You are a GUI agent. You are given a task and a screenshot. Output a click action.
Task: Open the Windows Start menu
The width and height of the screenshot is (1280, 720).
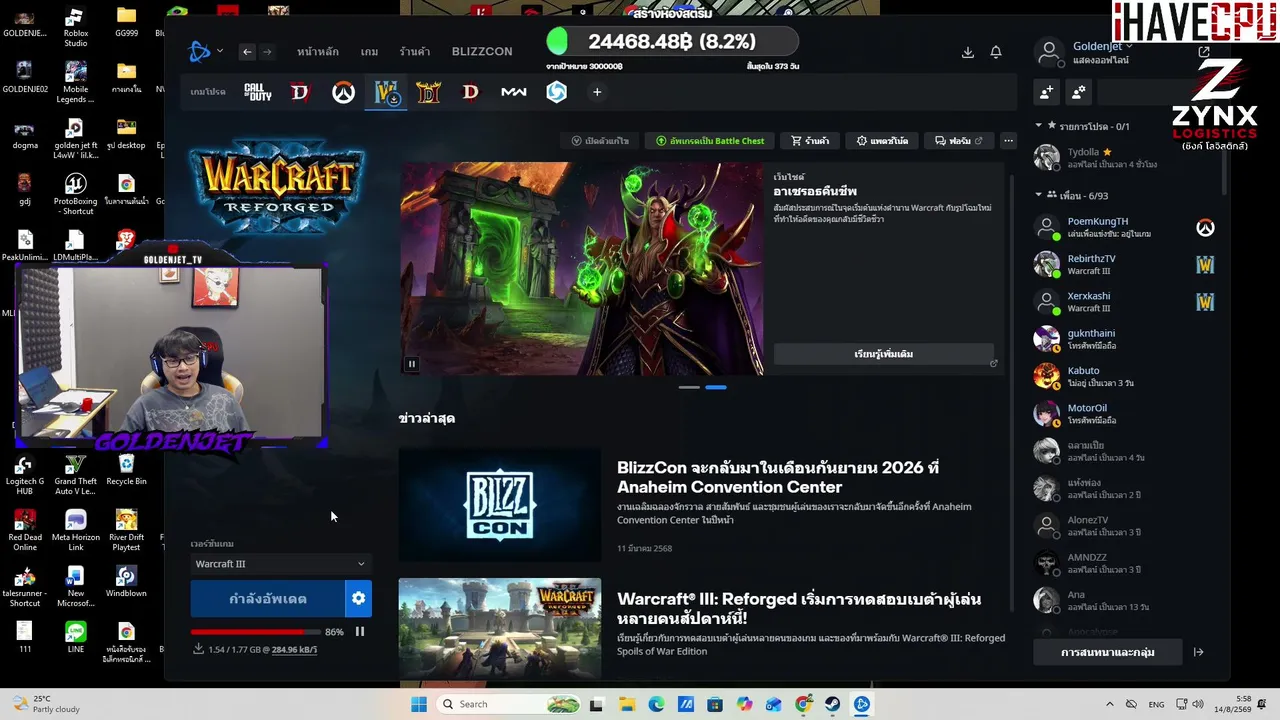pyautogui.click(x=419, y=704)
